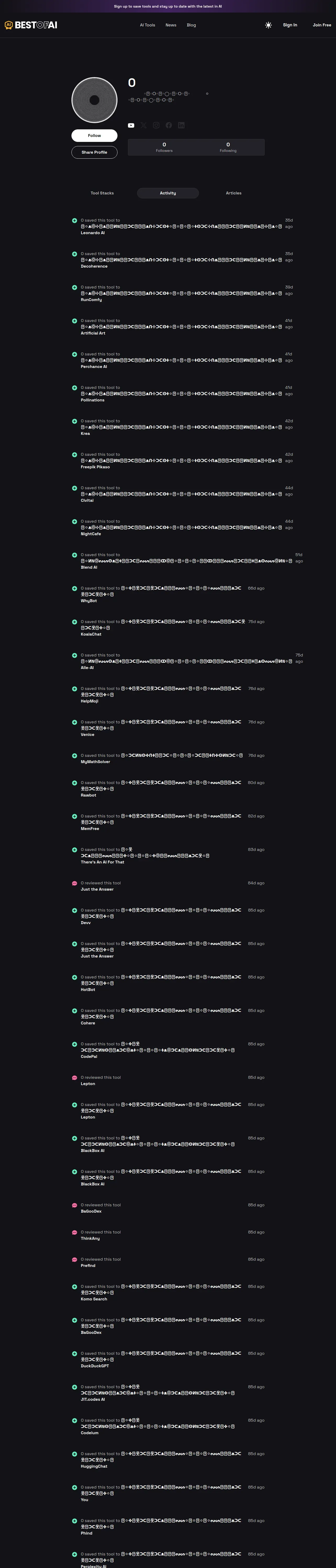Open the Instagram profile icon
Screen dimensions: 336x1568
coord(156,125)
